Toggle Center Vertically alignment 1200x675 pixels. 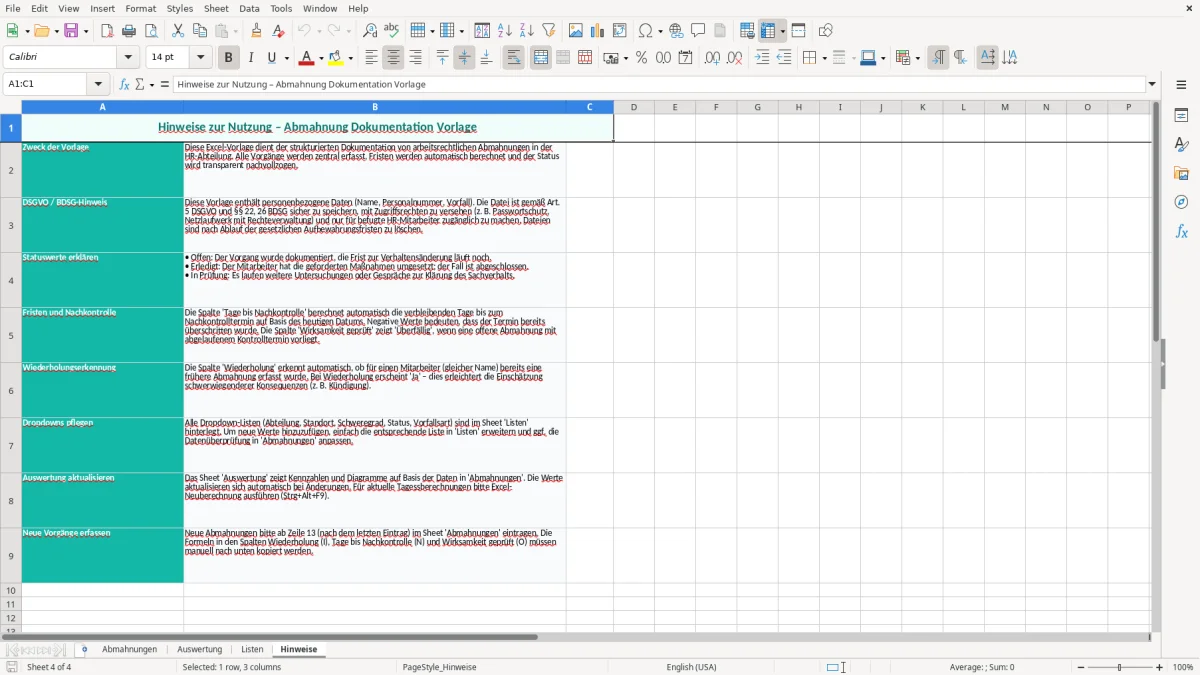point(464,58)
